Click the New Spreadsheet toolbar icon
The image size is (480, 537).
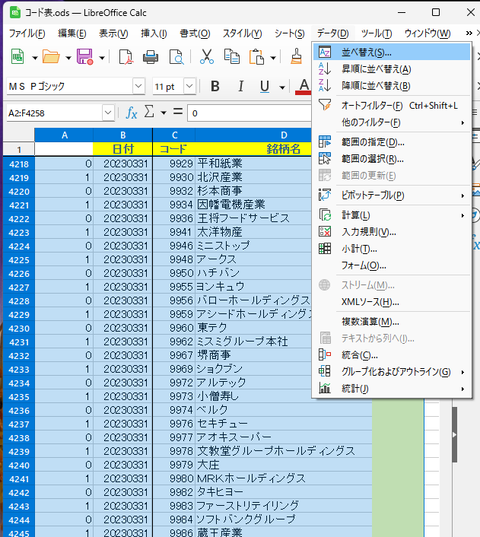click(x=17, y=57)
